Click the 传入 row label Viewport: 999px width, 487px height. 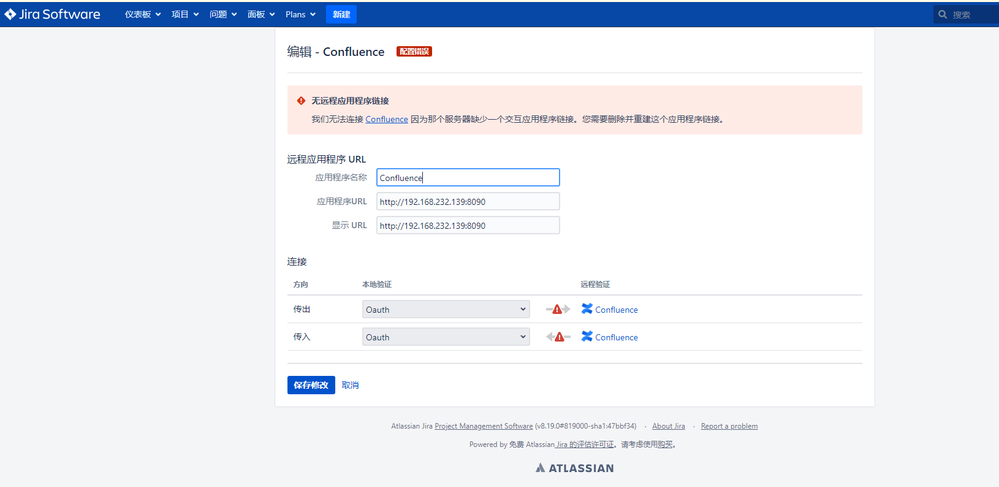coord(301,337)
